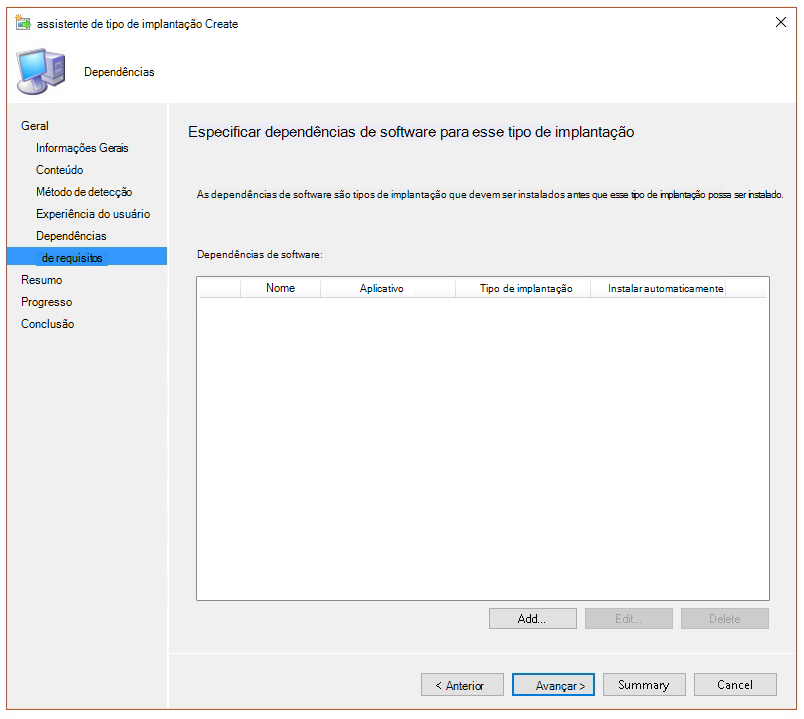Go to Resumo step
This screenshot has width=804, height=719.
pyautogui.click(x=42, y=280)
